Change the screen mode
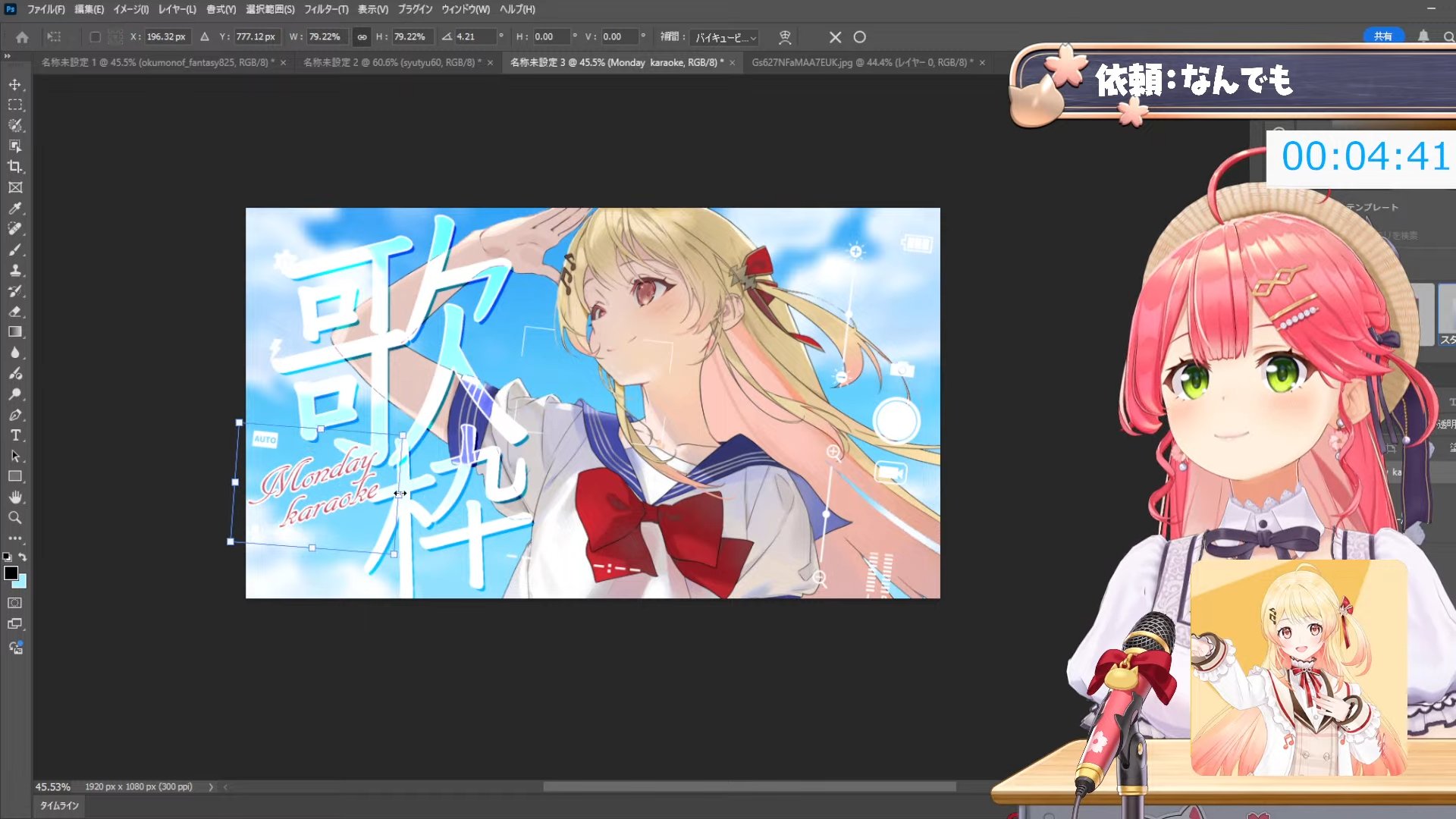Viewport: 1456px width, 819px height. (15, 624)
